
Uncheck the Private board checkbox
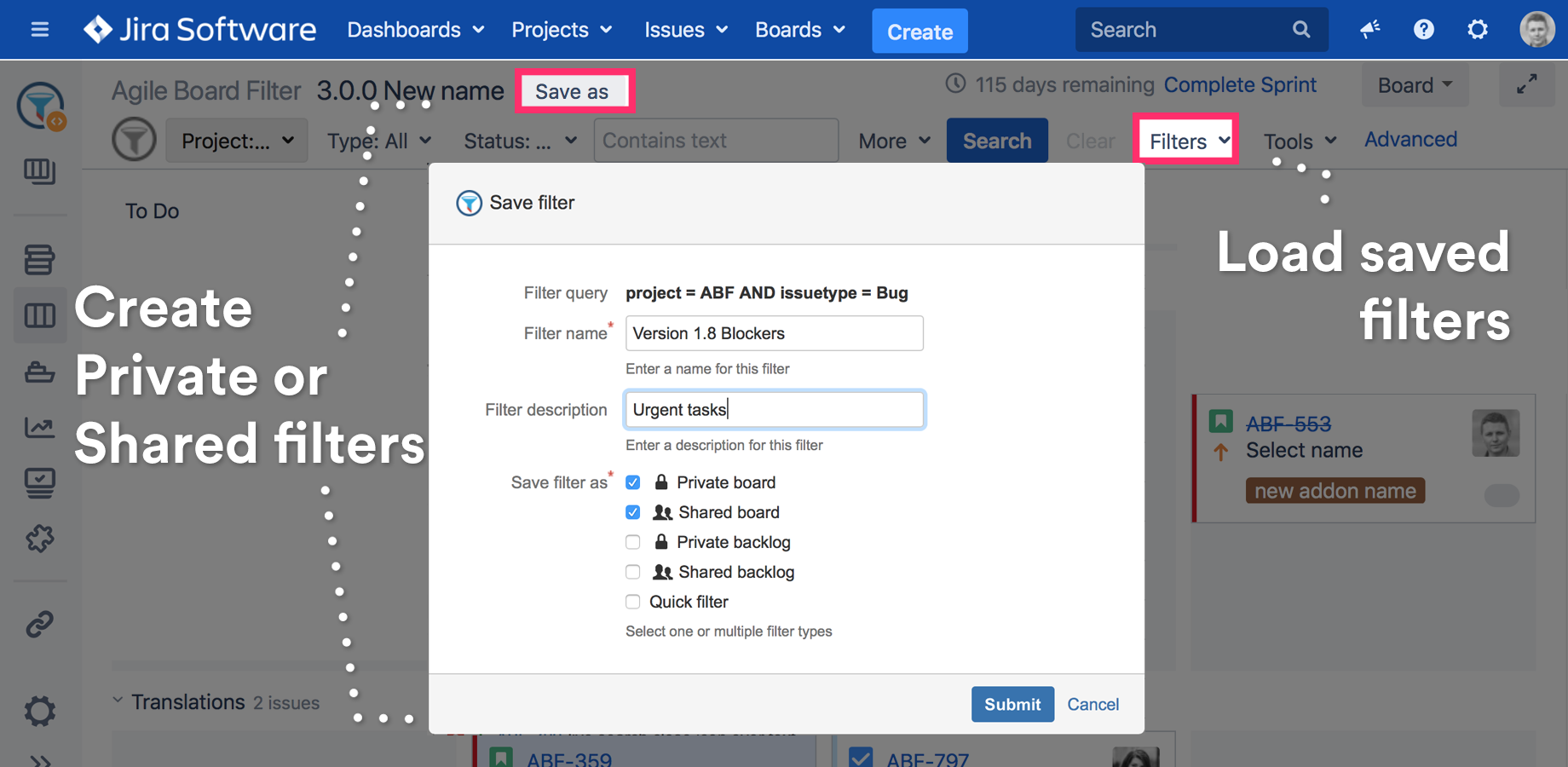pyautogui.click(x=632, y=482)
